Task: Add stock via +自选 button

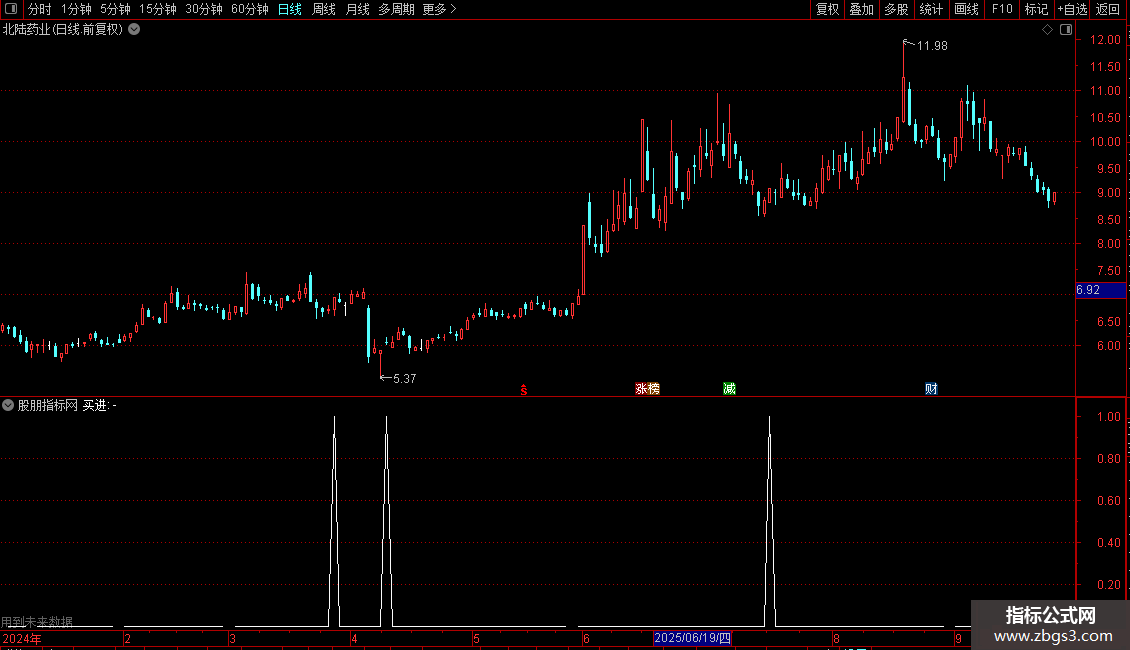Action: click(x=1072, y=9)
